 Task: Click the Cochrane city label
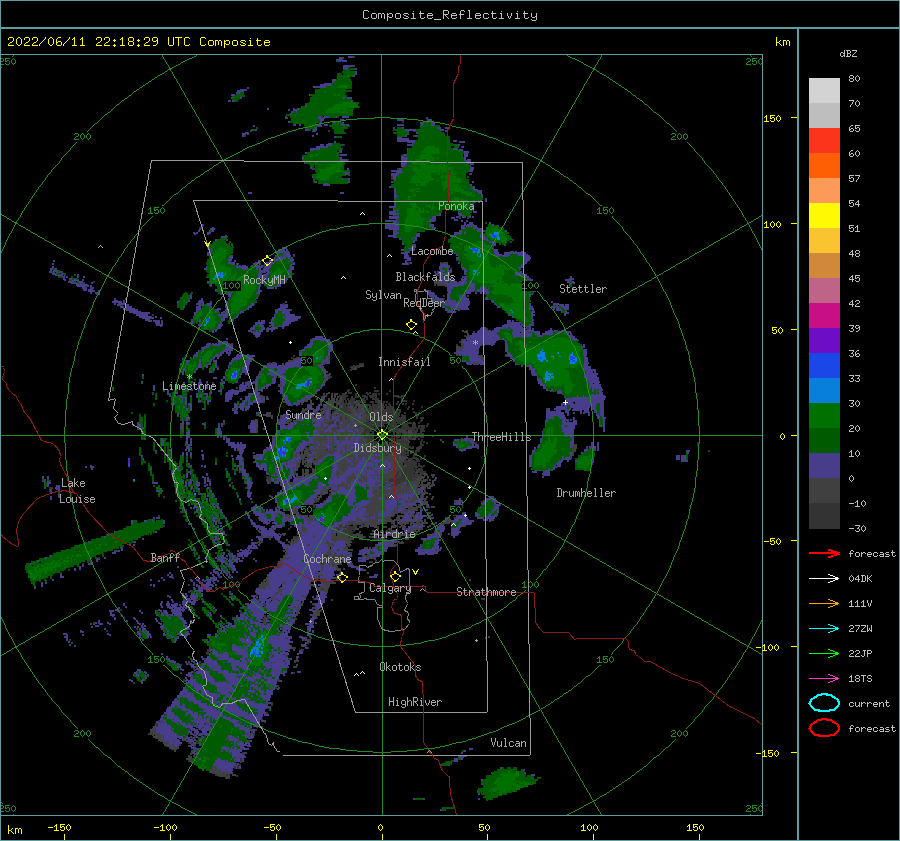[x=327, y=559]
